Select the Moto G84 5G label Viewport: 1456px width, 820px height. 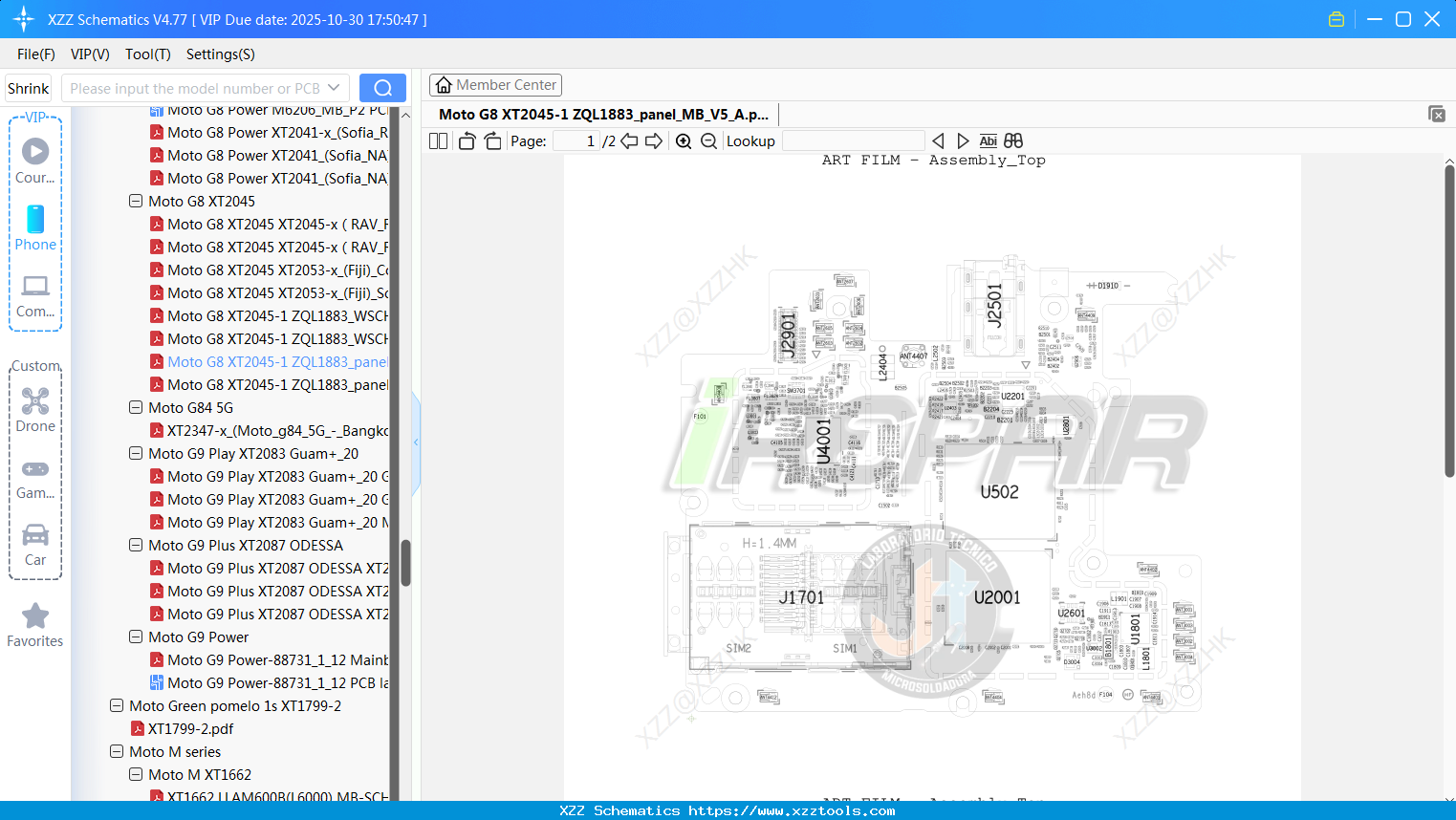click(190, 408)
